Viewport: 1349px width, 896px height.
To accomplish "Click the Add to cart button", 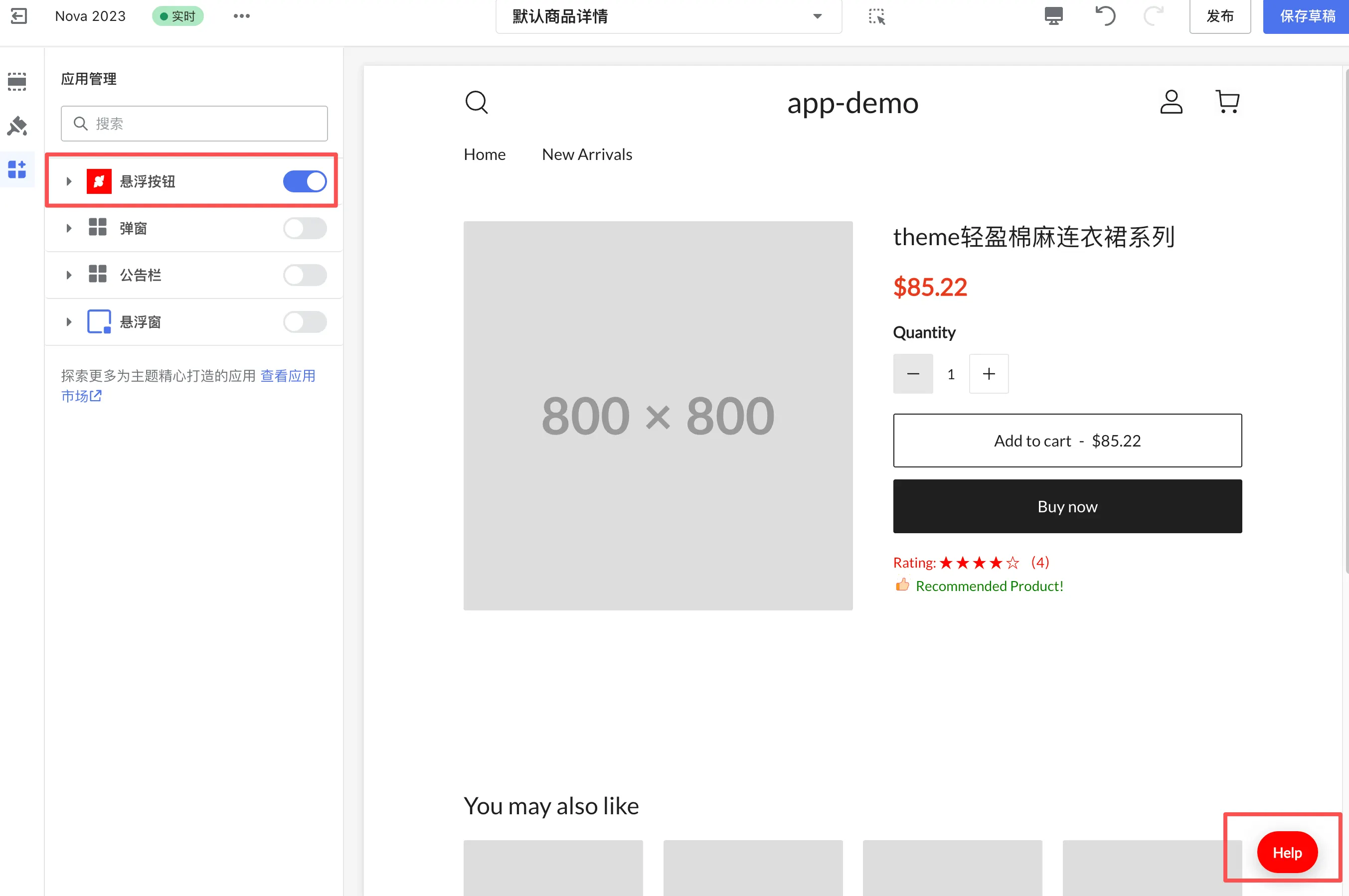I will (x=1067, y=441).
